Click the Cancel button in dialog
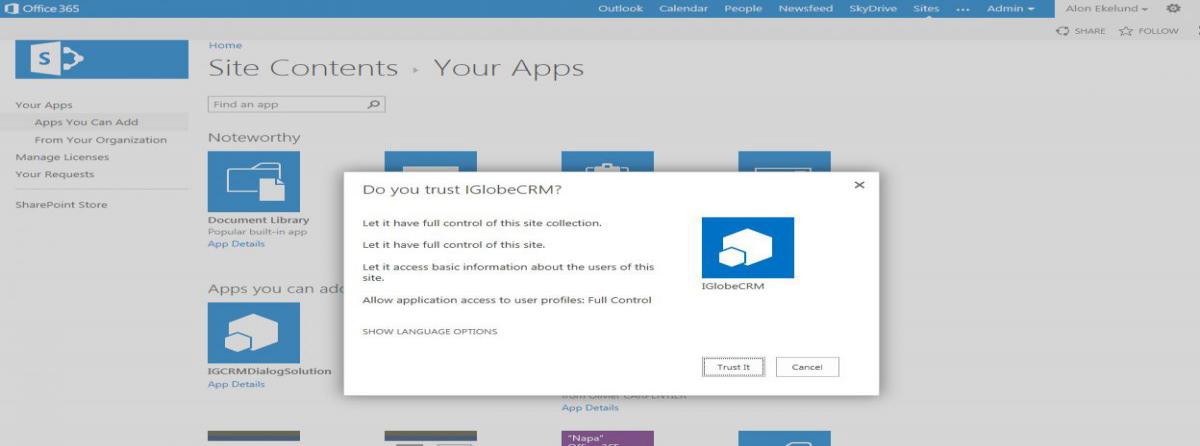The height and width of the screenshot is (446, 1200). (x=807, y=367)
